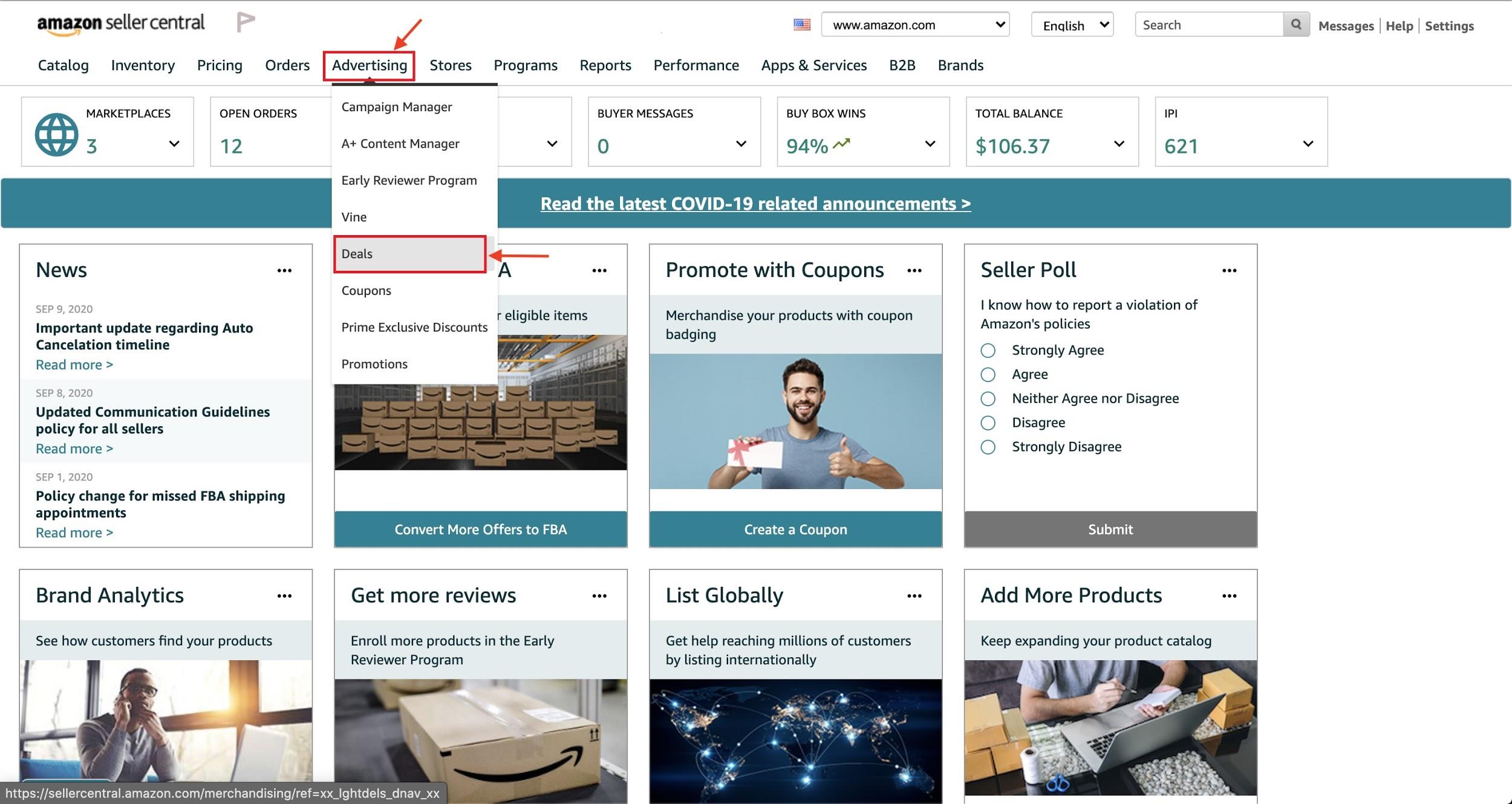1512x804 pixels.
Task: Expand the Total Balance tile chevron
Action: click(1119, 144)
